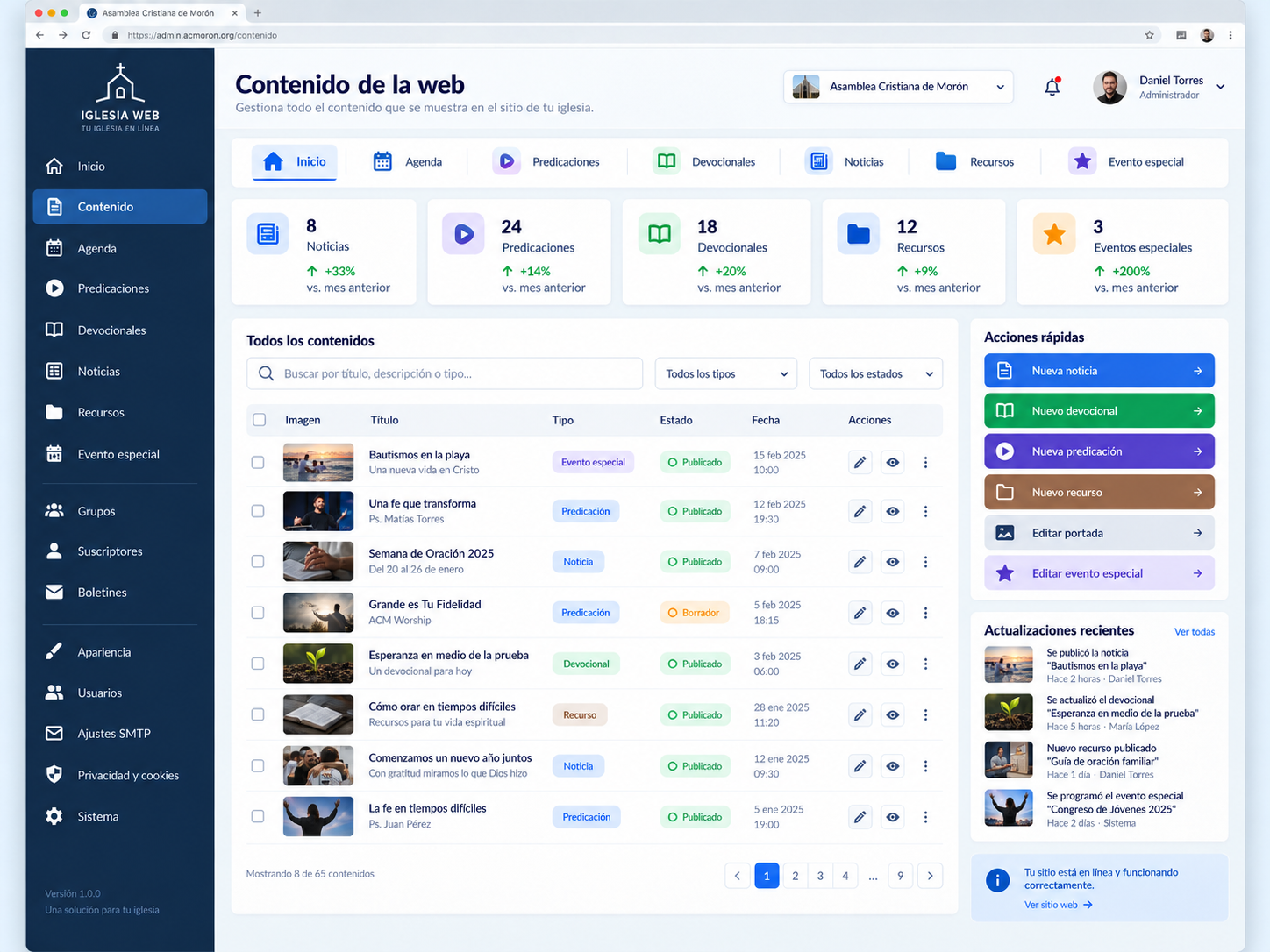Open the Evento especial tab
Image resolution: width=1270 pixels, height=952 pixels.
[x=1126, y=162]
